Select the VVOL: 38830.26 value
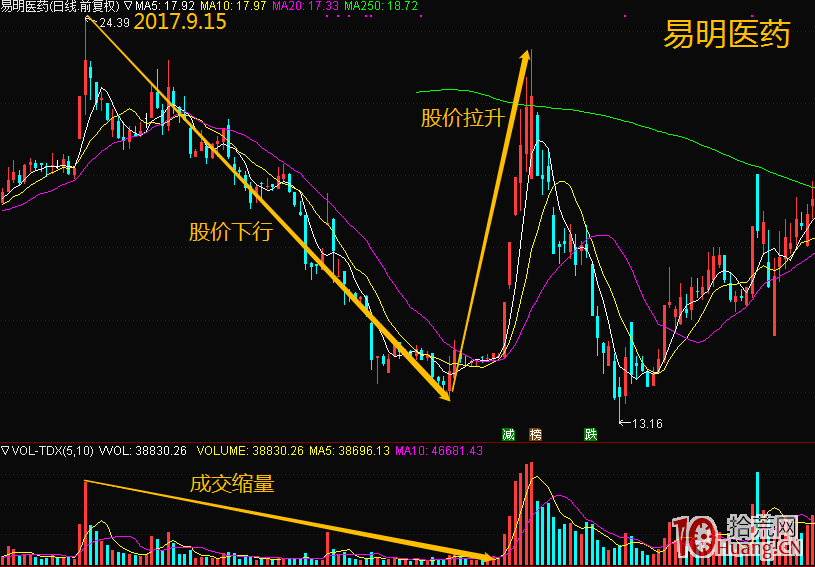This screenshot has height=567, width=815. tap(142, 451)
